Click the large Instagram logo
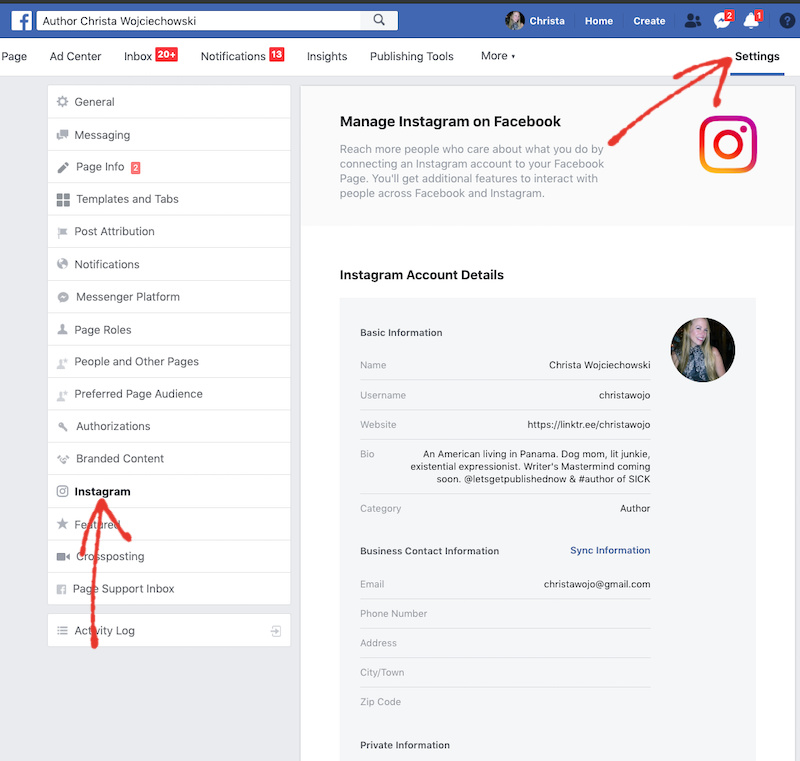The image size is (800, 761). pyautogui.click(x=727, y=144)
